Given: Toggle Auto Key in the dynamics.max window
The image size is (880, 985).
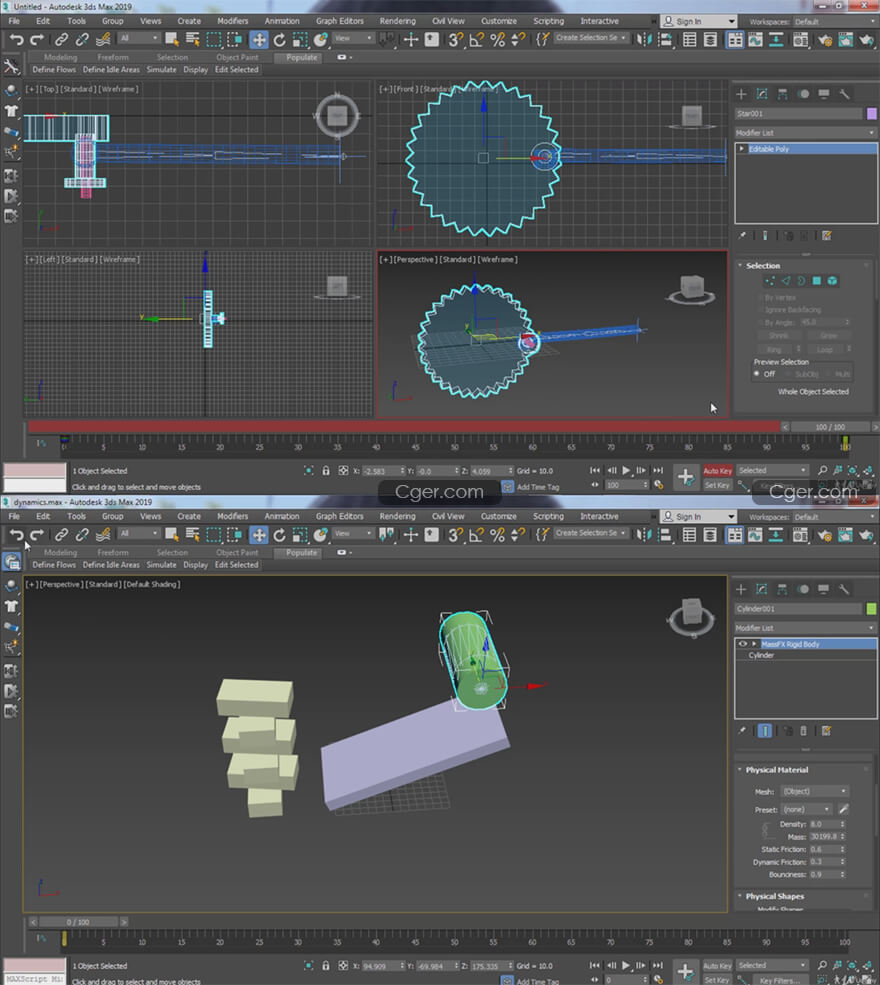Looking at the screenshot, I should 717,966.
